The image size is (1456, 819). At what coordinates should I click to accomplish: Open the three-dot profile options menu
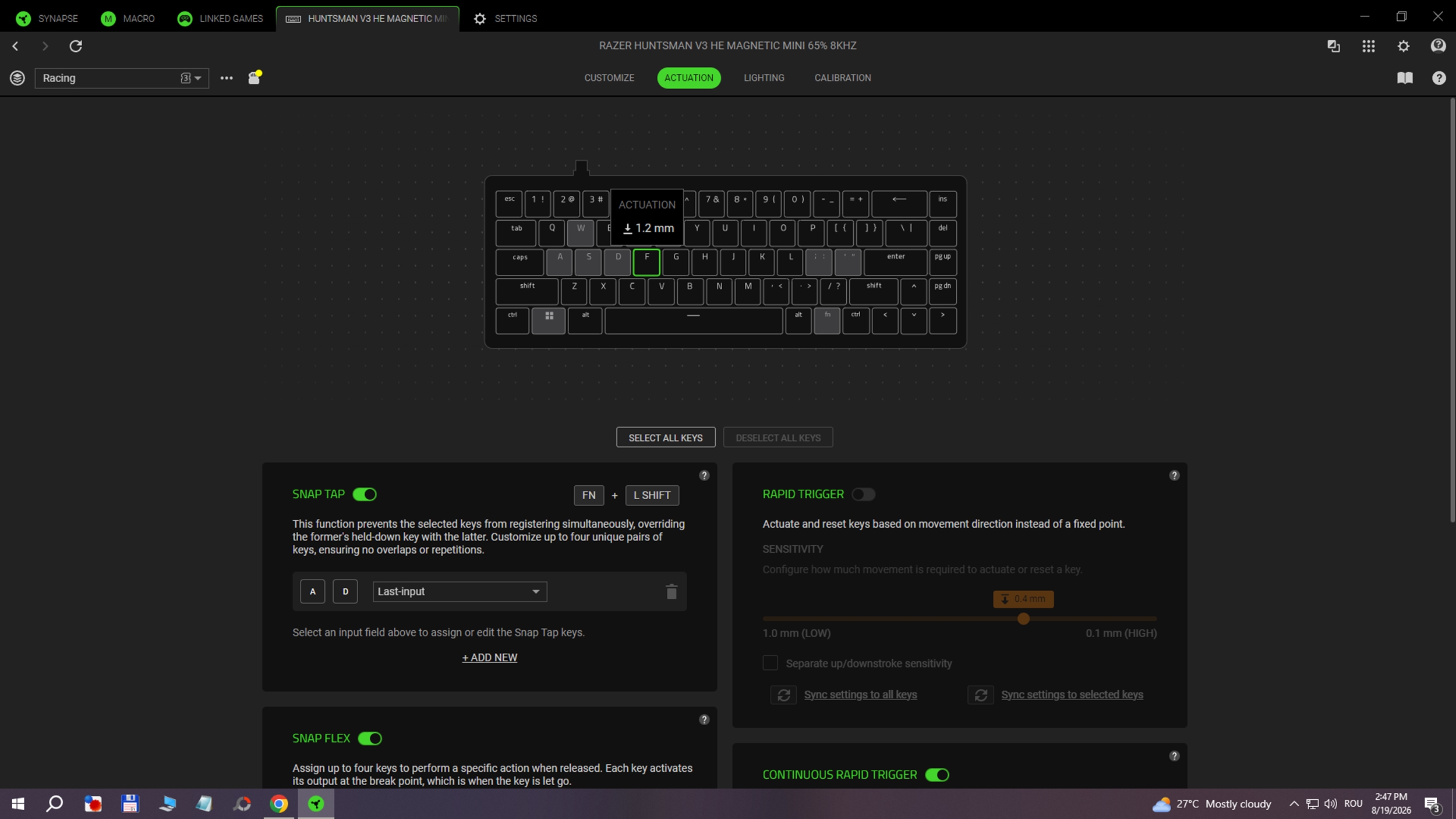pos(227,78)
